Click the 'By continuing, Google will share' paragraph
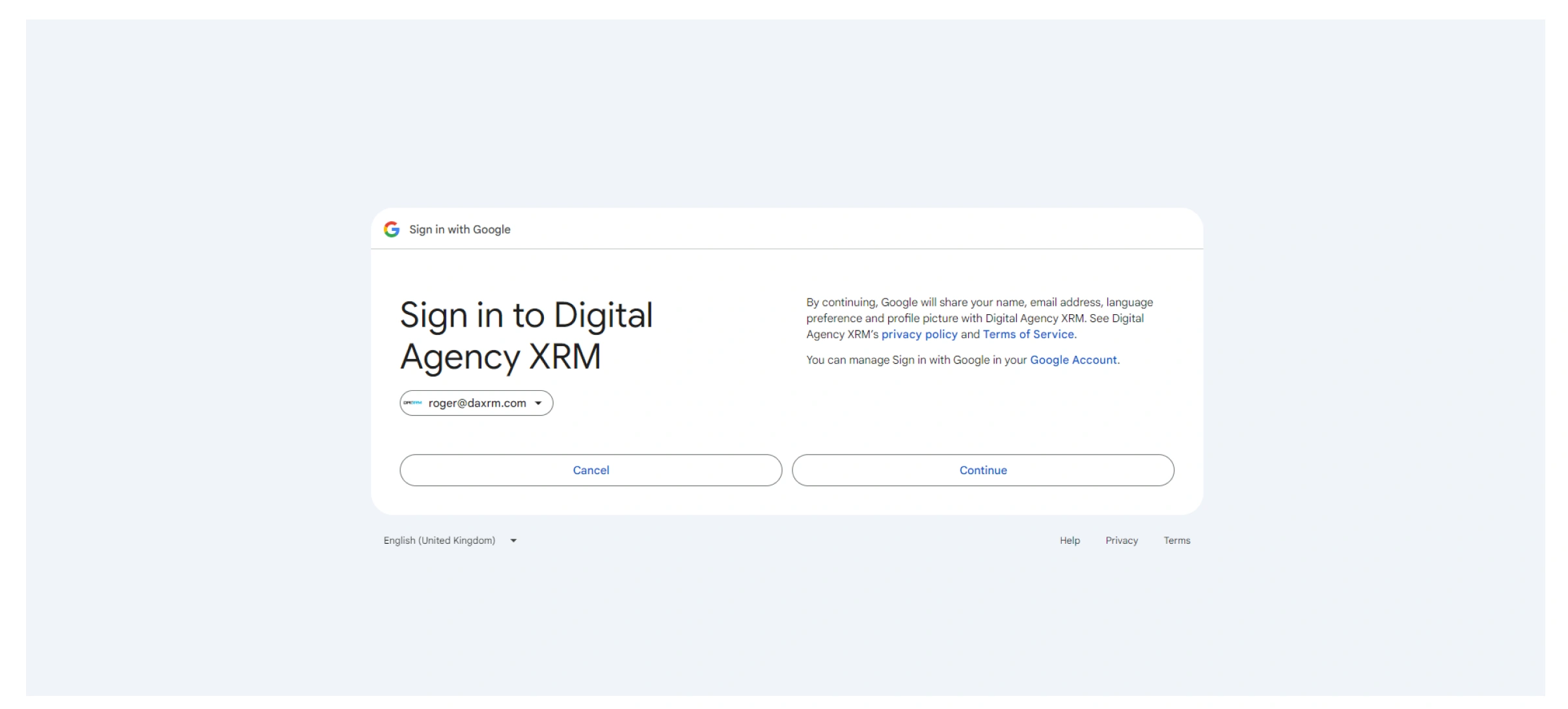This screenshot has height=709, width=1568. pos(980,318)
